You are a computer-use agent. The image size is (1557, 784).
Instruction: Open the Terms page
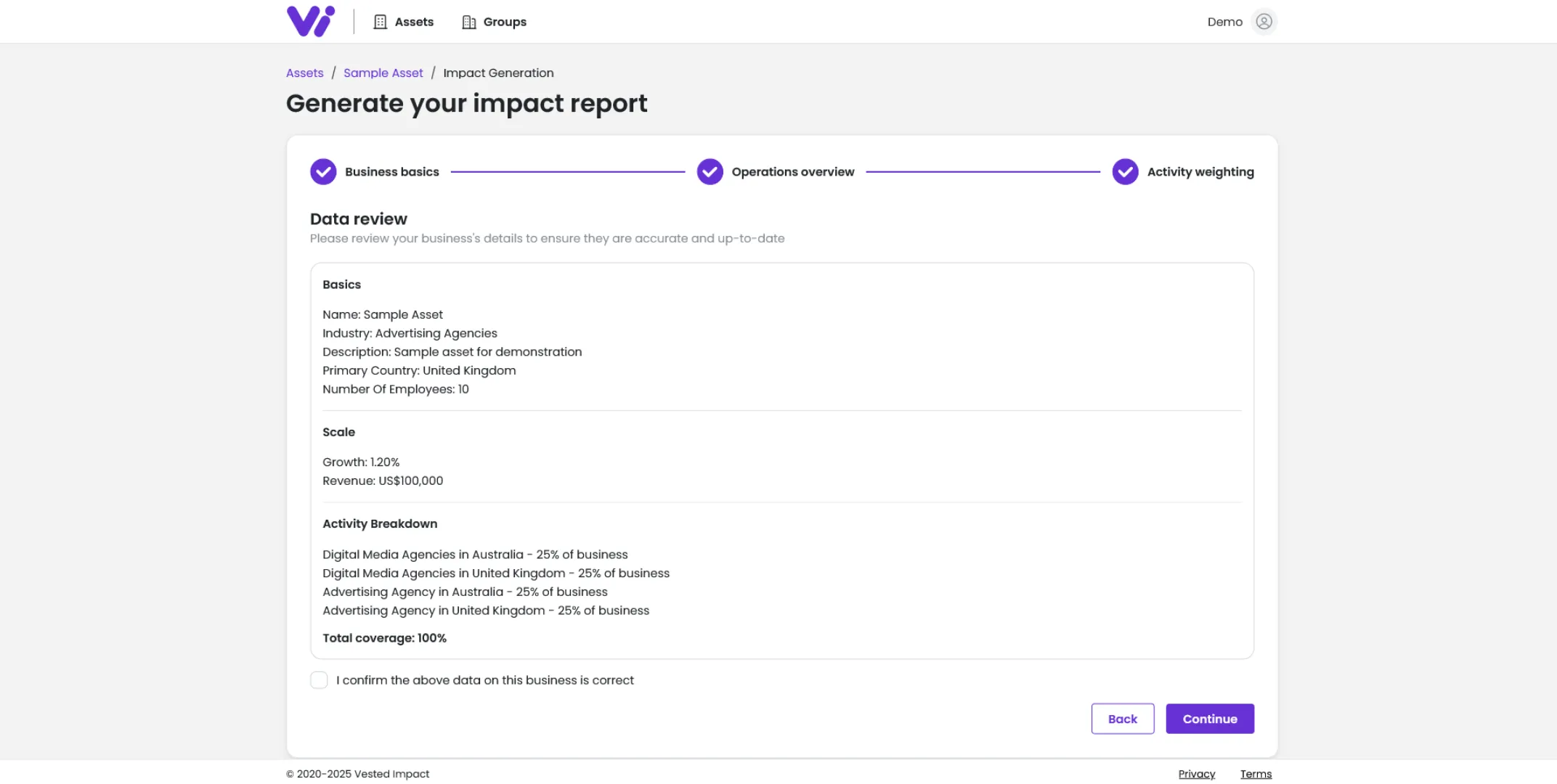tap(1256, 774)
